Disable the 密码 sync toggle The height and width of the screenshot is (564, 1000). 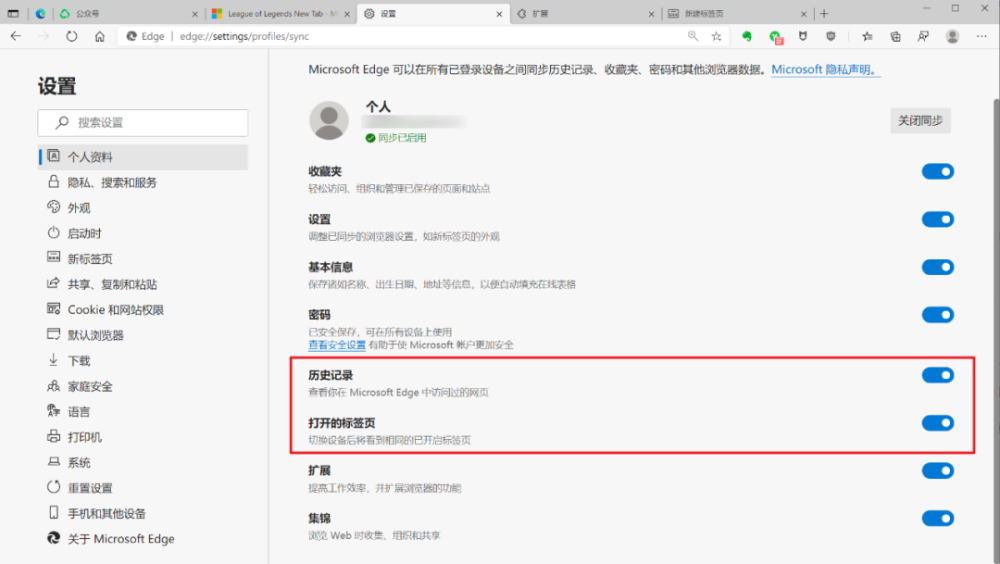(x=938, y=315)
